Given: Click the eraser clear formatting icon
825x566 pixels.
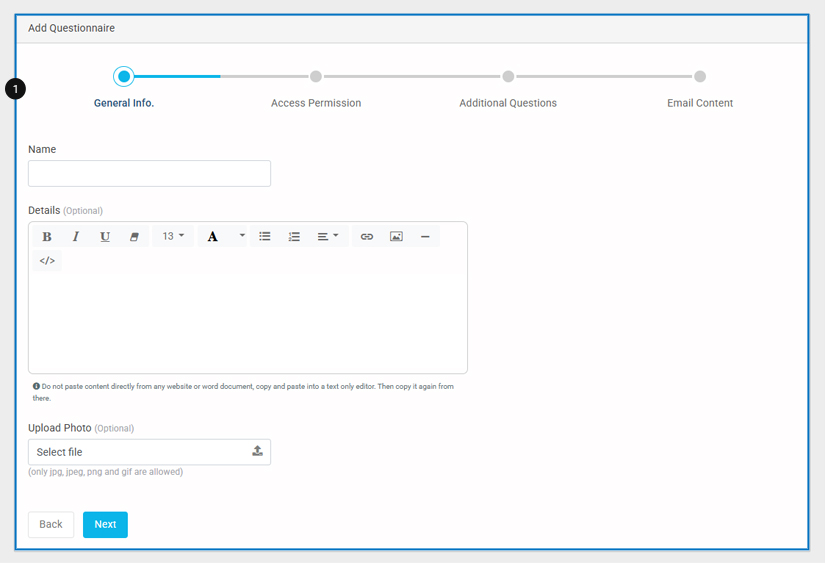Looking at the screenshot, I should [134, 237].
